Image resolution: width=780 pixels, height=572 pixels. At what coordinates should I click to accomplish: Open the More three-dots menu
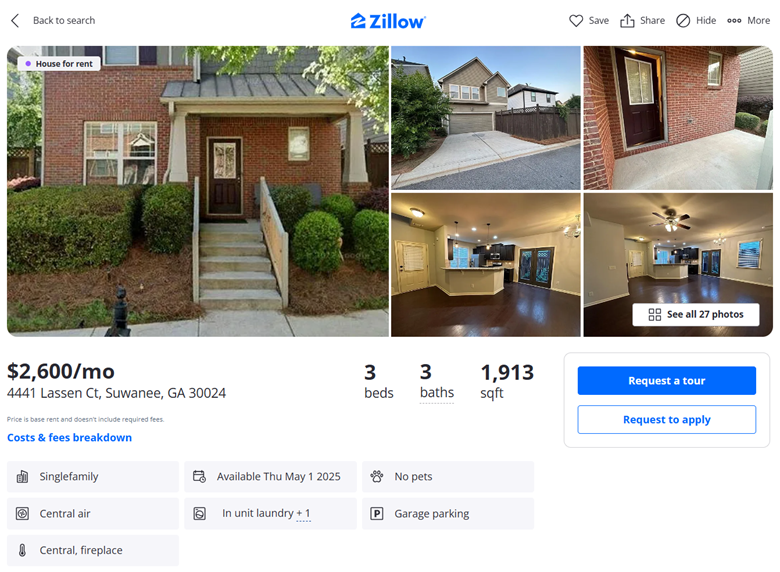[734, 20]
